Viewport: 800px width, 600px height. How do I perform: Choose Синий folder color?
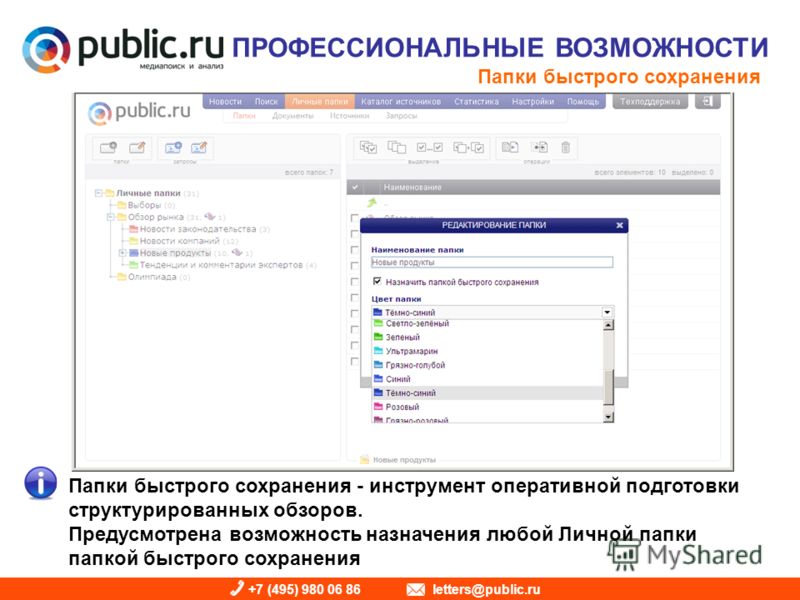pos(488,379)
